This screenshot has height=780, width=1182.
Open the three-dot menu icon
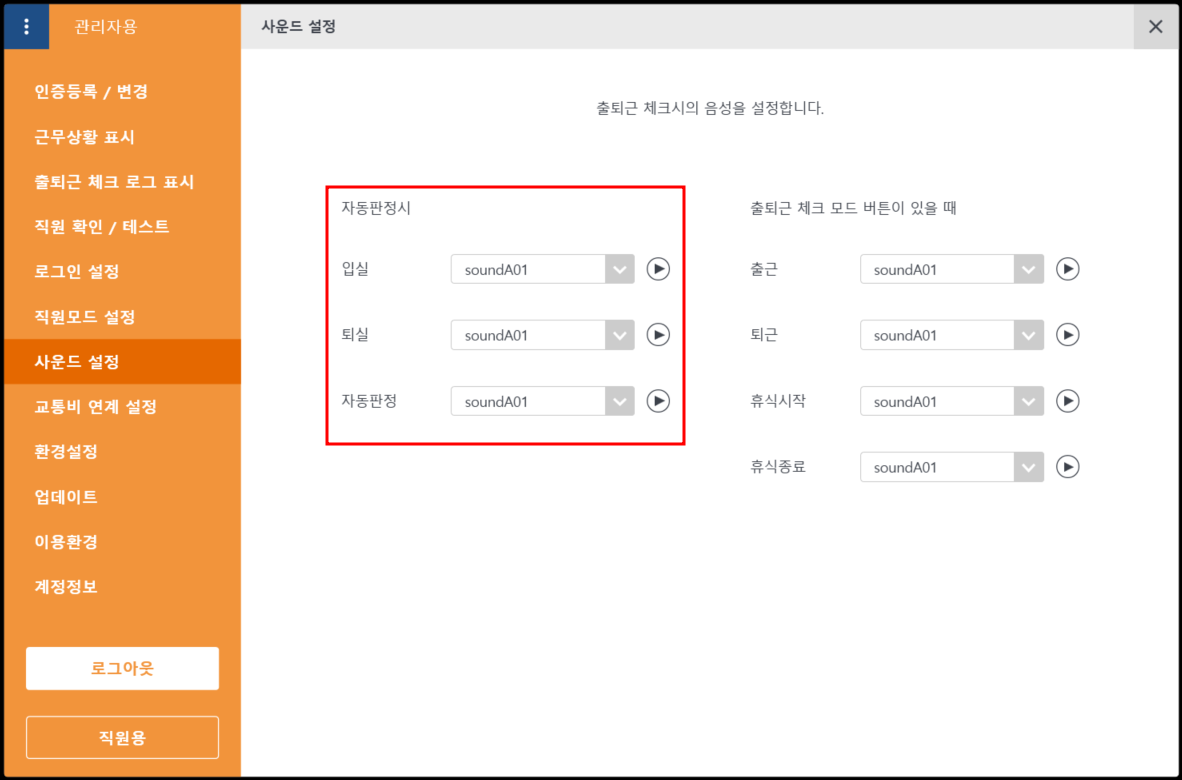26,27
